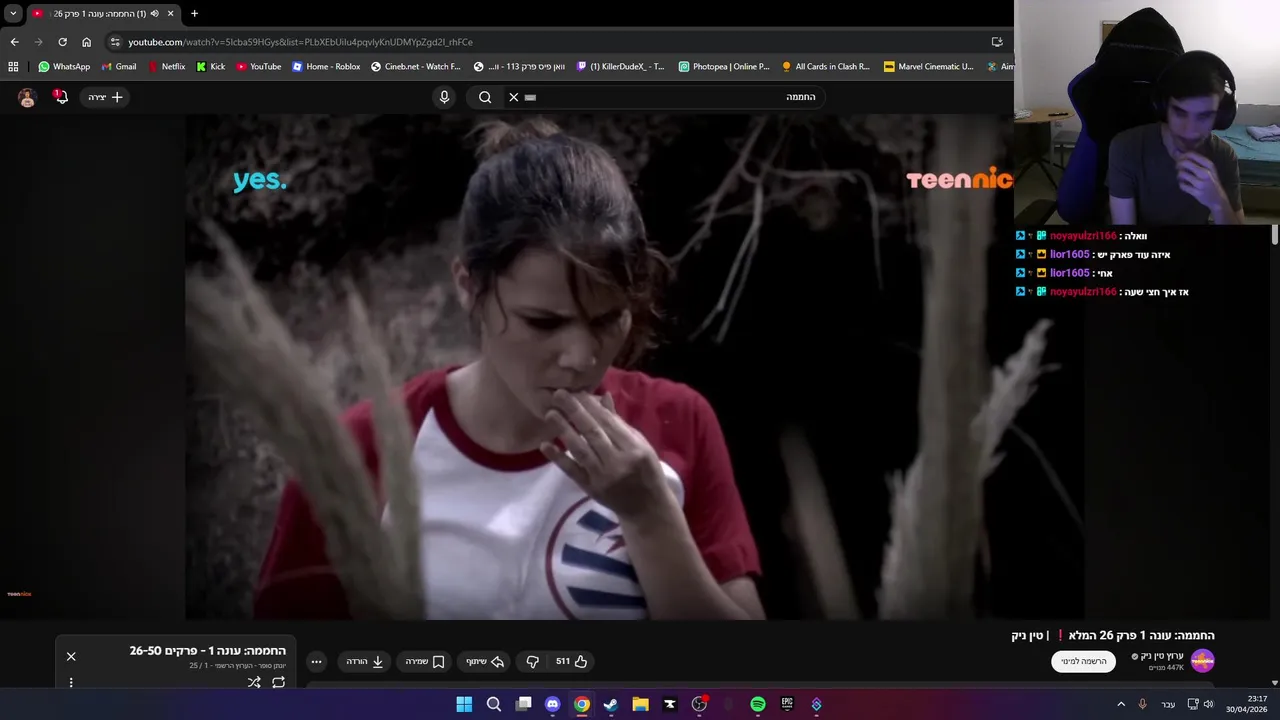The image size is (1280, 720).
Task: Click the address bar URL
Action: tap(300, 42)
